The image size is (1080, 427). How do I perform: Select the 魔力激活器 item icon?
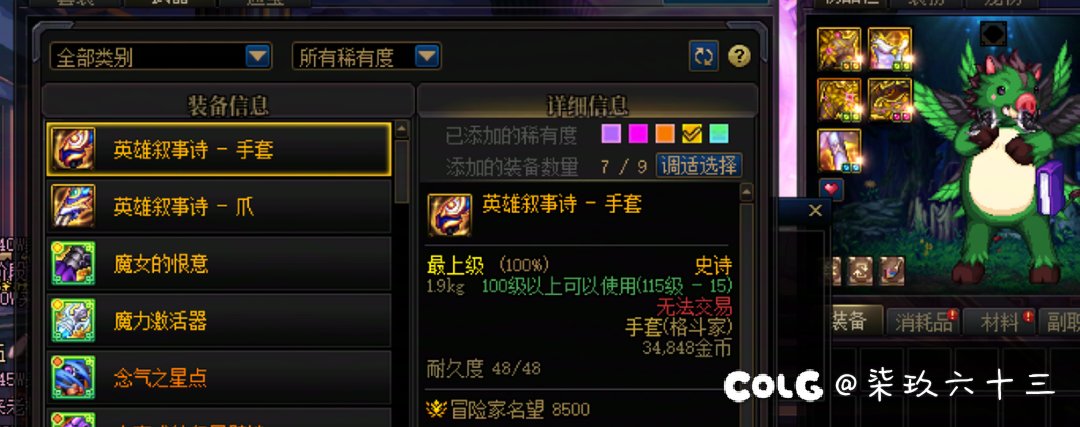[x=73, y=320]
